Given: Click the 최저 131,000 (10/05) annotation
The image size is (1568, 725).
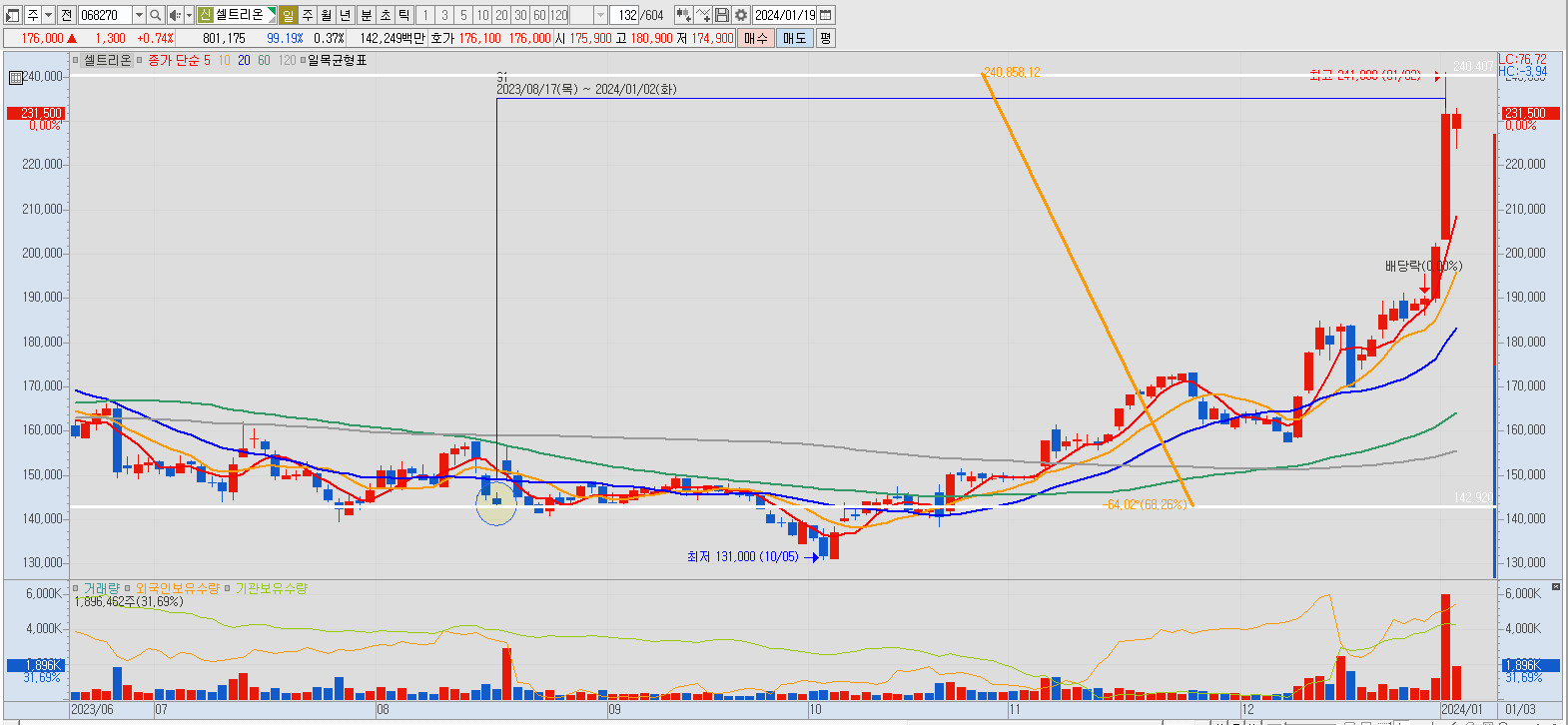Looking at the screenshot, I should tap(742, 556).
